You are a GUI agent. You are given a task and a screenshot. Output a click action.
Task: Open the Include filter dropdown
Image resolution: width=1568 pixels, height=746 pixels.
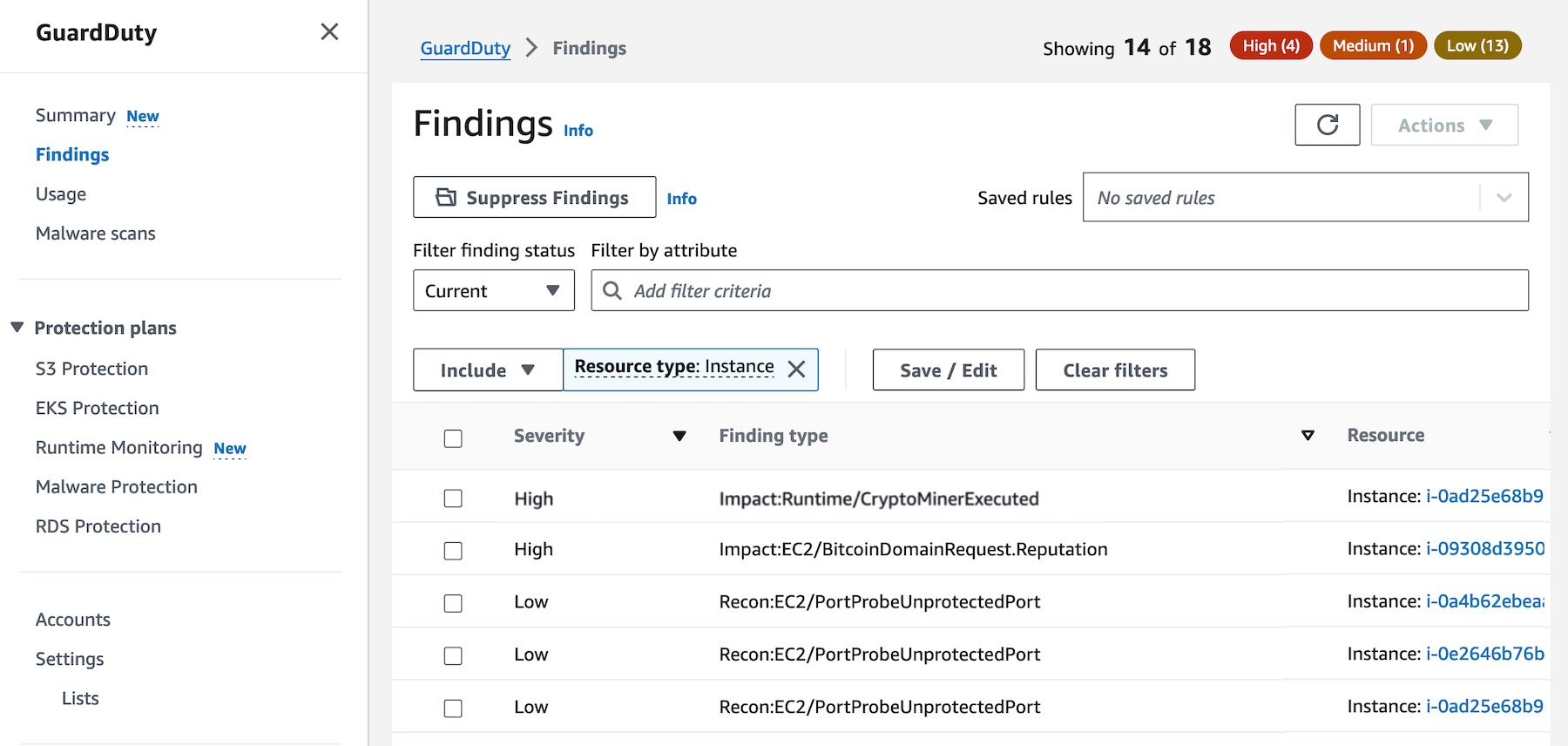488,370
